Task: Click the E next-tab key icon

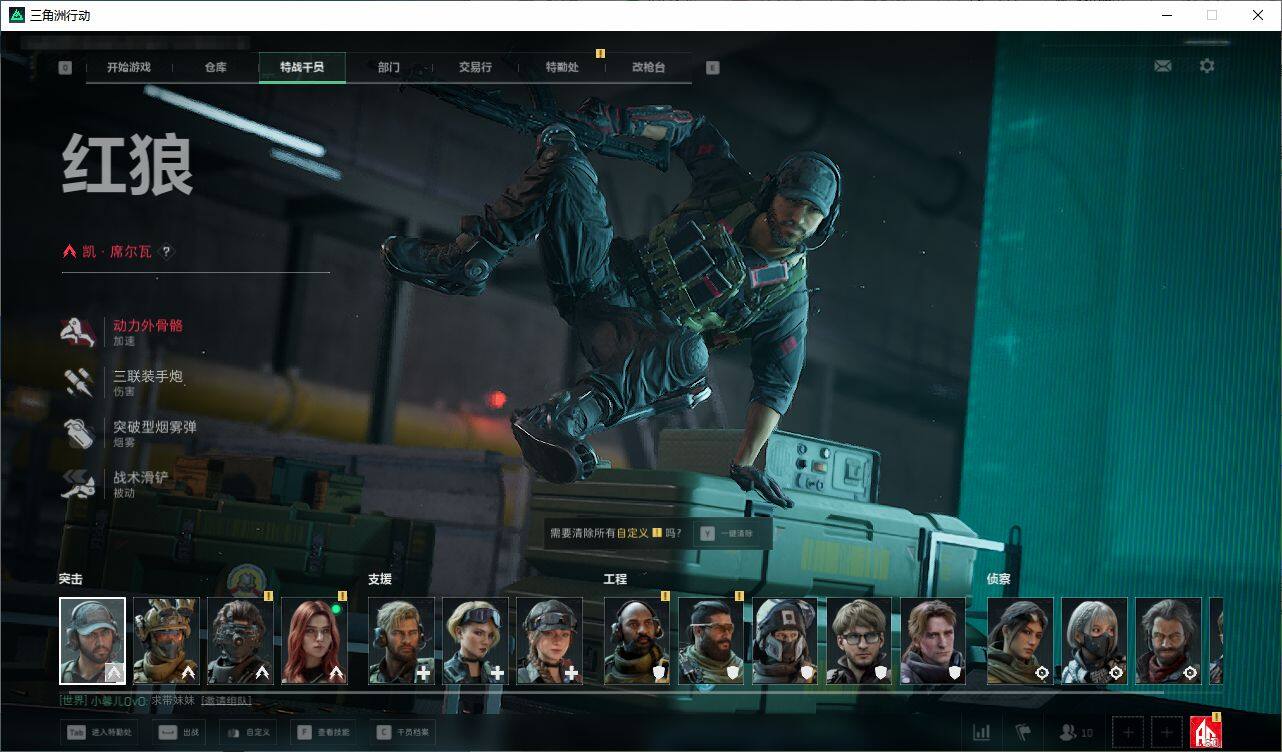Action: 712,68
